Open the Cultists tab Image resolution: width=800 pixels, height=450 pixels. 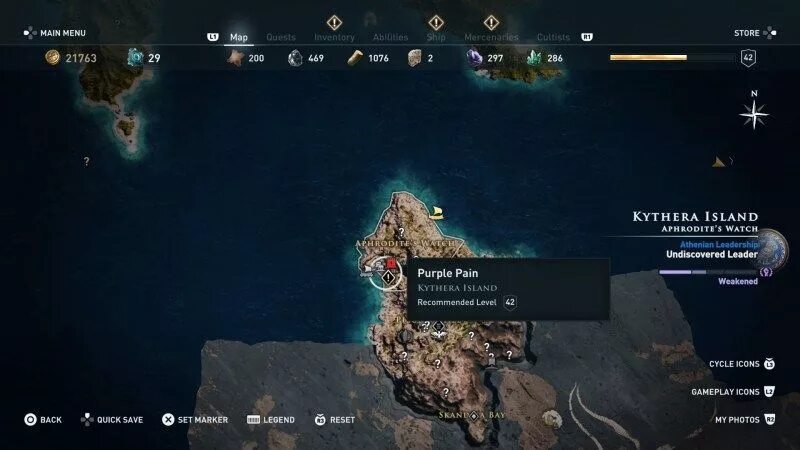tap(553, 37)
